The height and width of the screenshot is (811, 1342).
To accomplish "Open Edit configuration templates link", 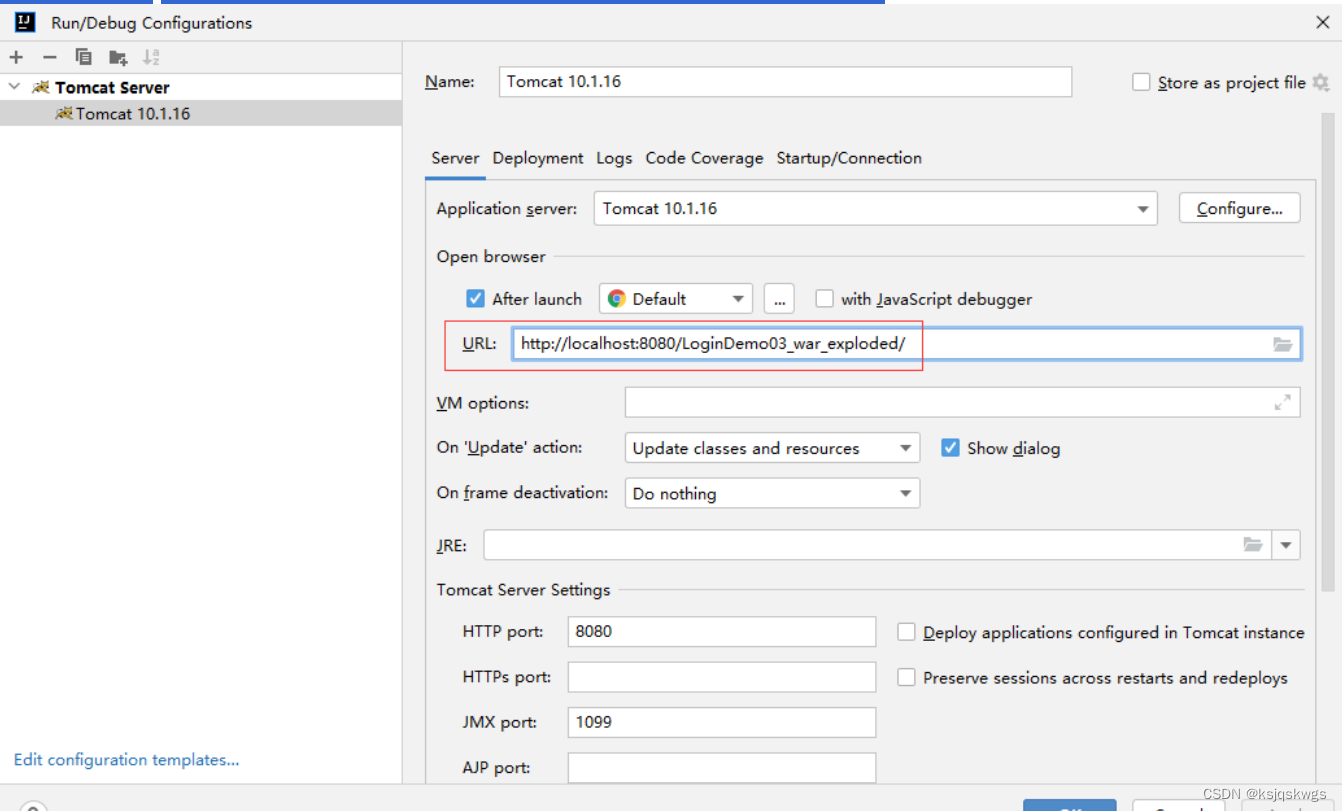I will (127, 760).
